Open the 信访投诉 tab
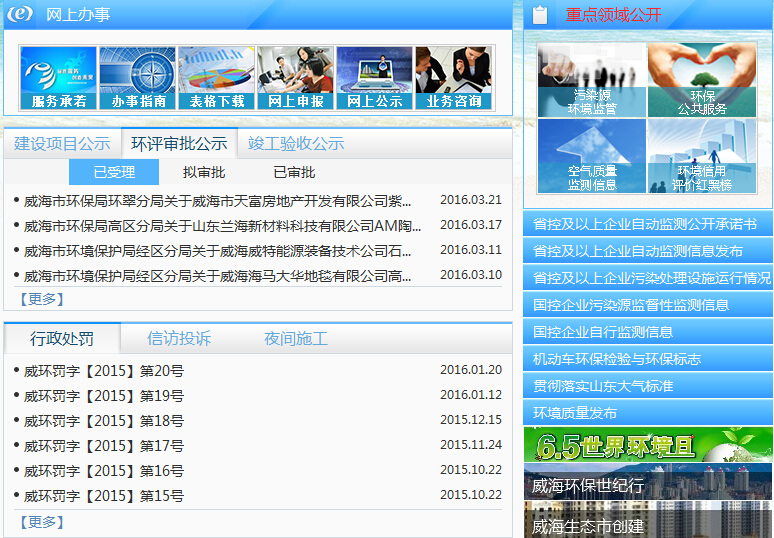774x538 pixels. 179,339
